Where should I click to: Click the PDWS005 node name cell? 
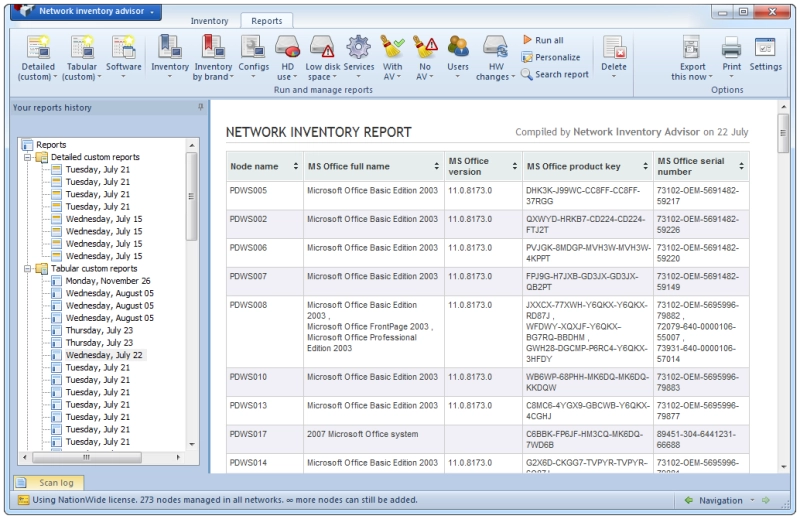[x=264, y=195]
